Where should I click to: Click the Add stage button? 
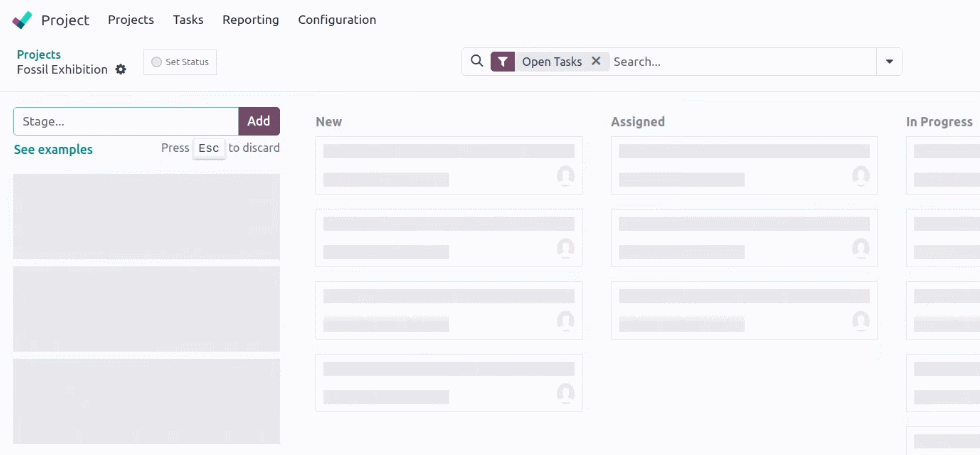click(259, 121)
